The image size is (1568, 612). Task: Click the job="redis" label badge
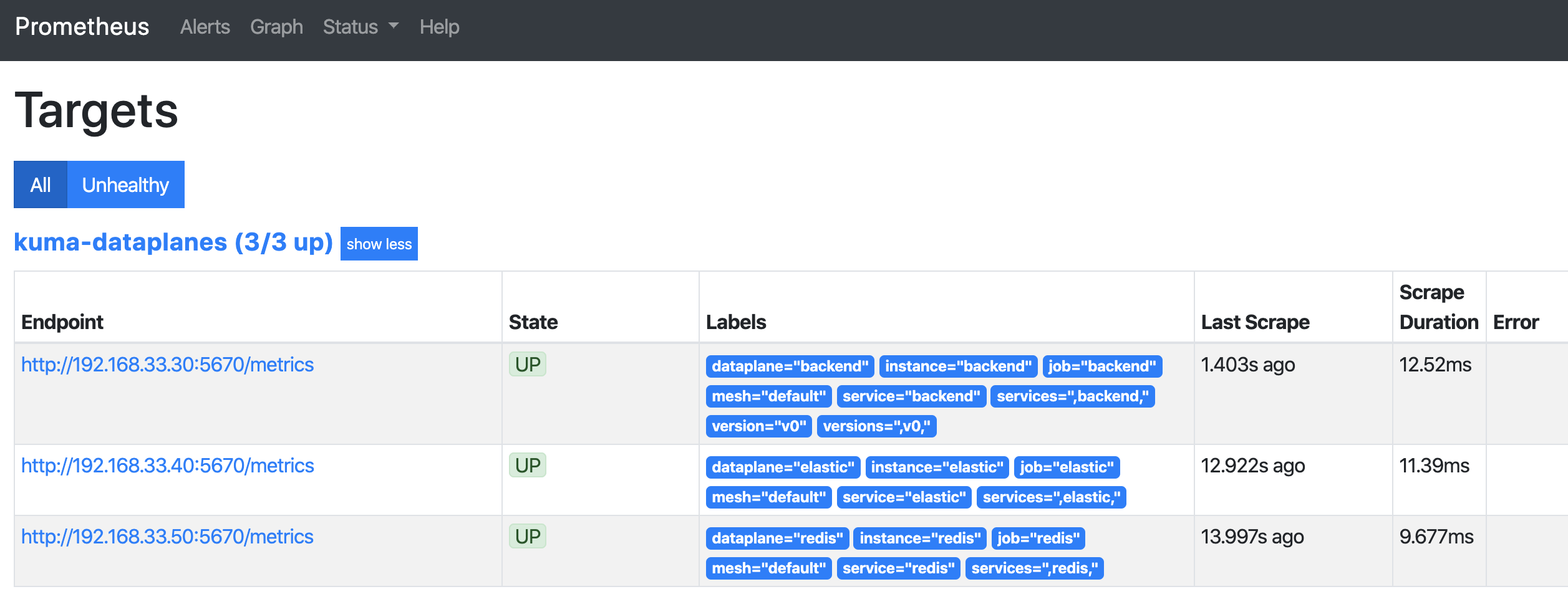point(1039,538)
